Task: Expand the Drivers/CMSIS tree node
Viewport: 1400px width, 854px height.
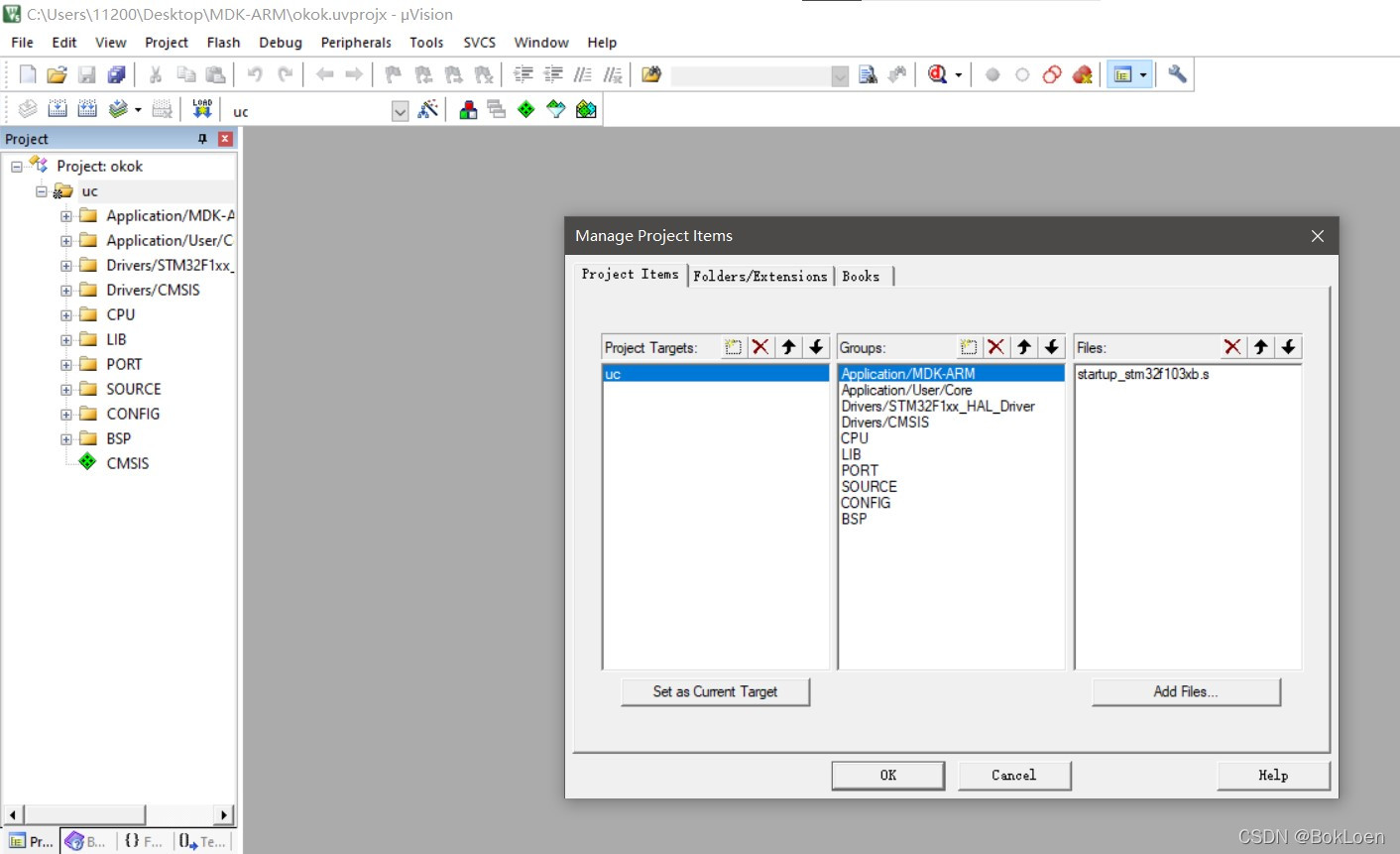Action: click(66, 291)
